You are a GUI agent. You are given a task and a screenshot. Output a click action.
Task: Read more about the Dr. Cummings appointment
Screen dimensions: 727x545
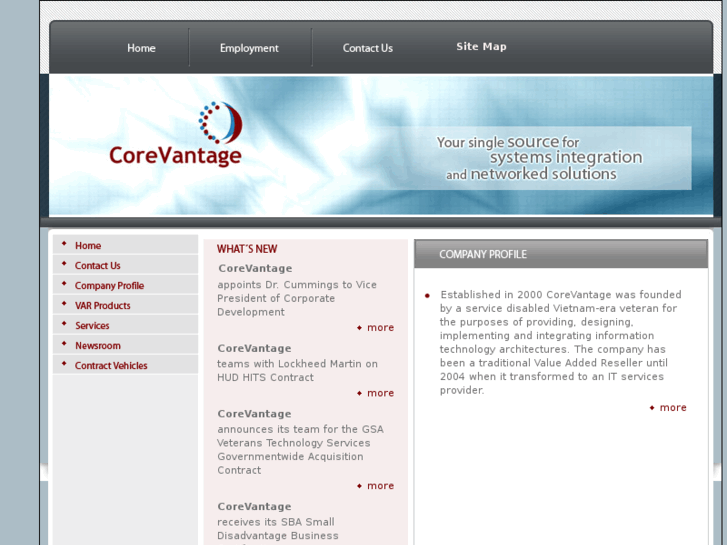click(x=380, y=327)
